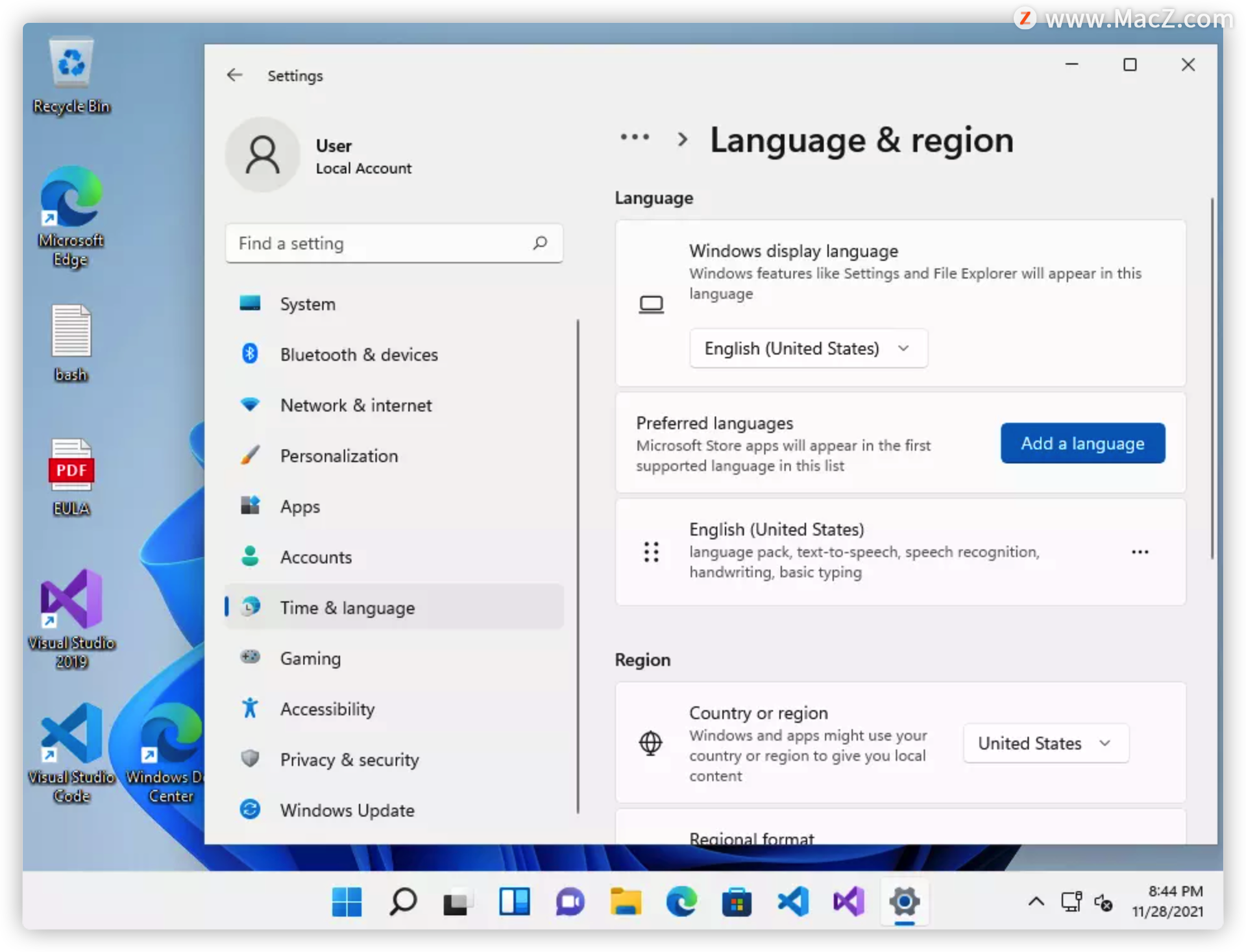Screen dimensions: 1246x952
Task: Open the clock and date panel
Action: point(1168,901)
